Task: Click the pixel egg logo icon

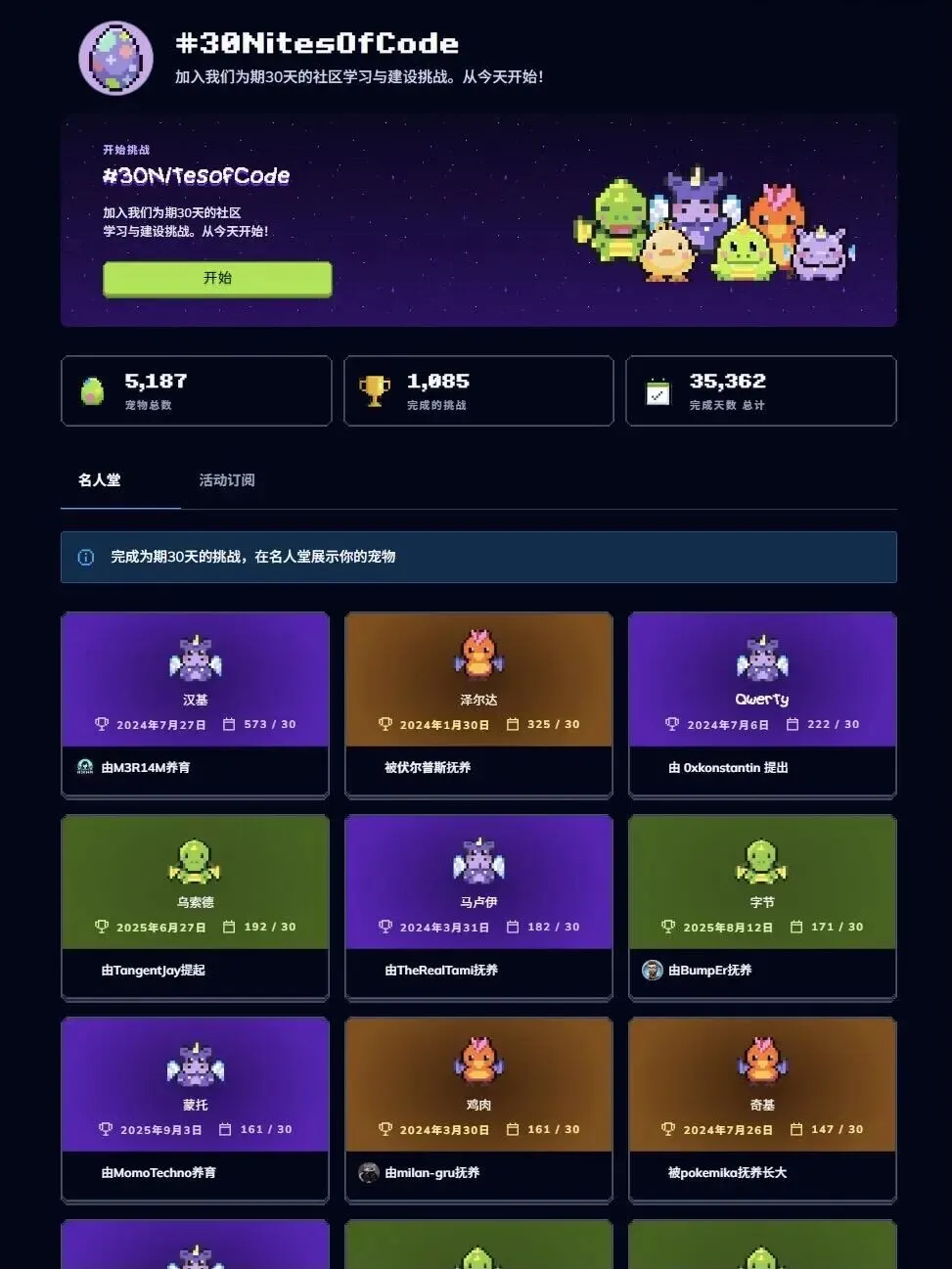Action: click(x=115, y=59)
